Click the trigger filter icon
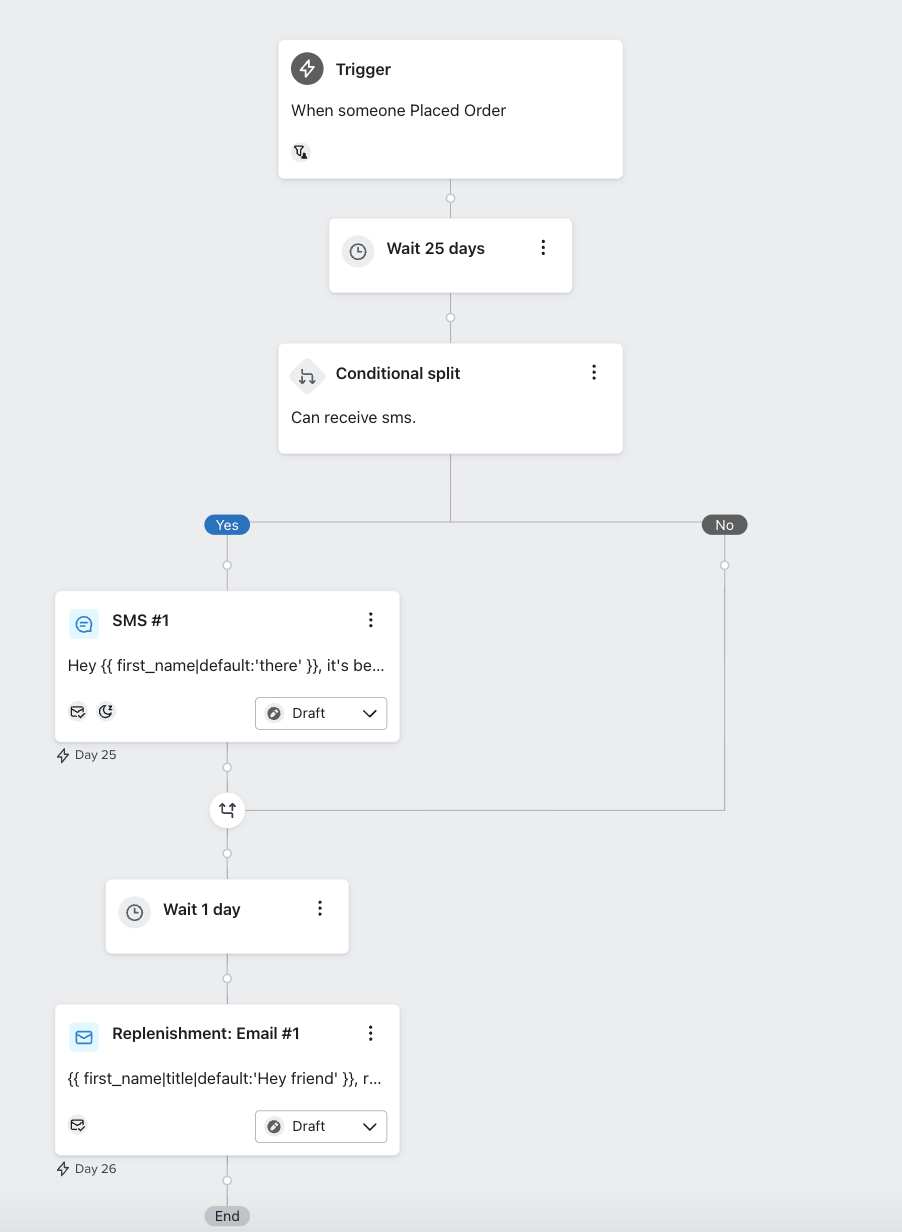The height and width of the screenshot is (1232, 902). tap(300, 152)
